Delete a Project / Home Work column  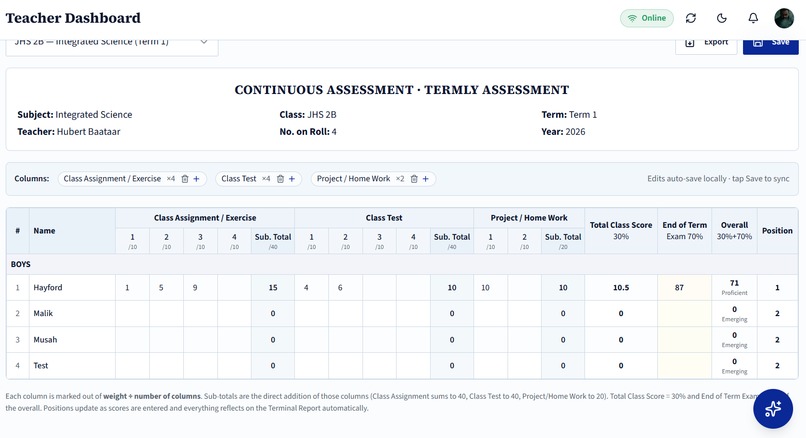click(x=414, y=179)
